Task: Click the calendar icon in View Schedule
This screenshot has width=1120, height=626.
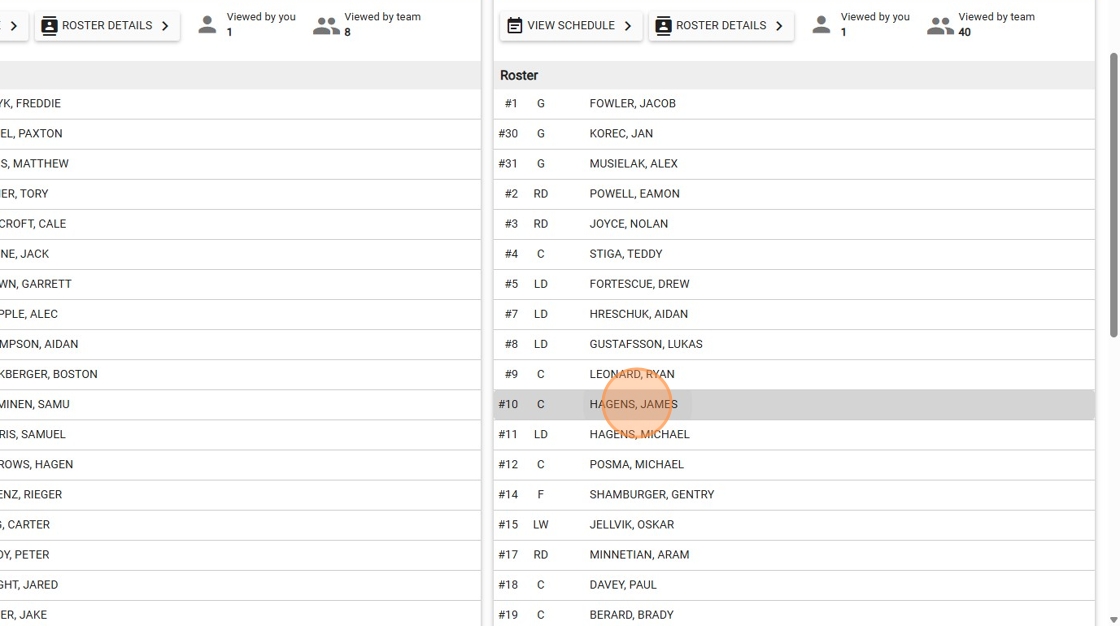Action: [x=515, y=26]
